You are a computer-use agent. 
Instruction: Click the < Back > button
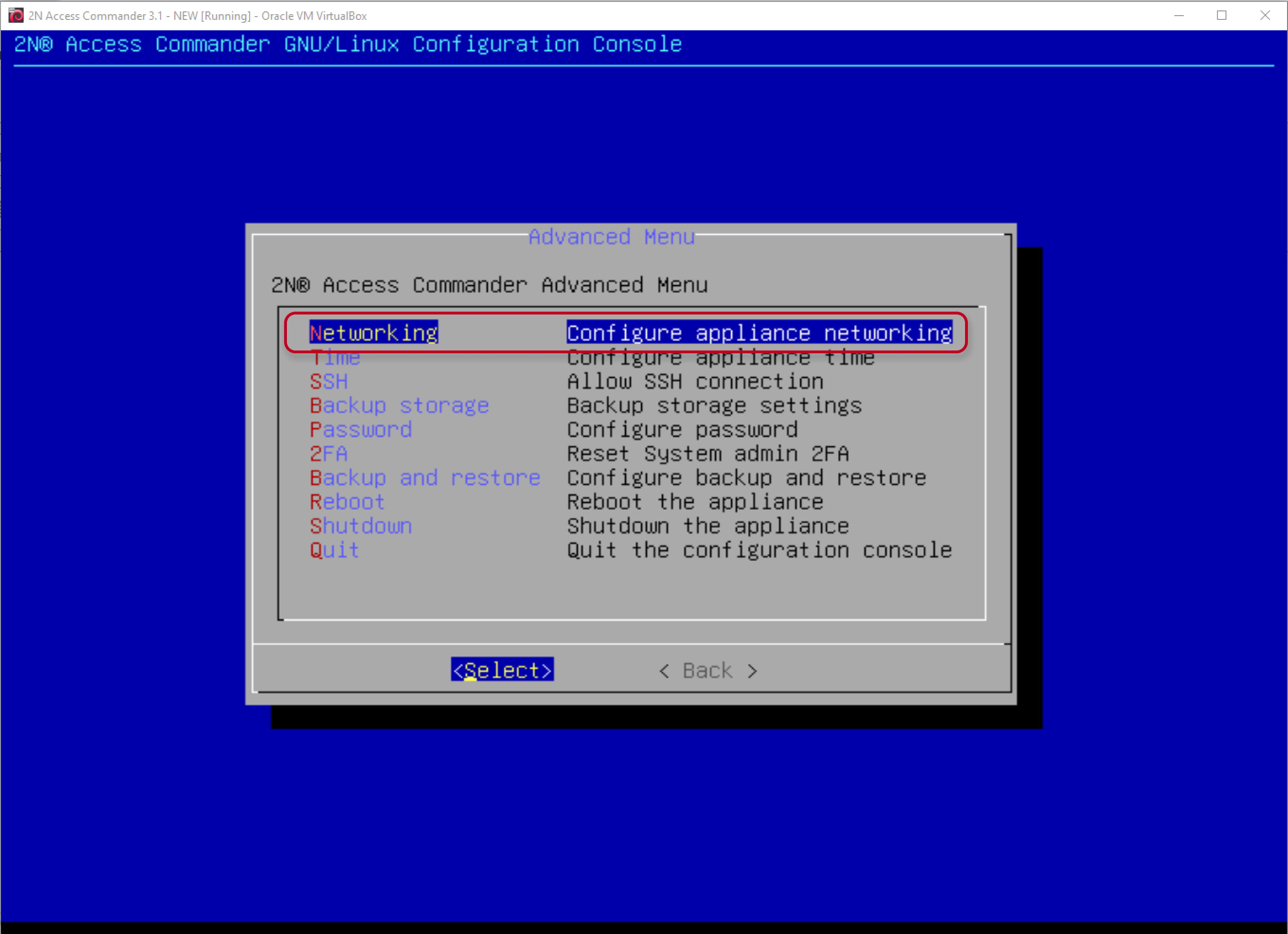[x=708, y=671]
